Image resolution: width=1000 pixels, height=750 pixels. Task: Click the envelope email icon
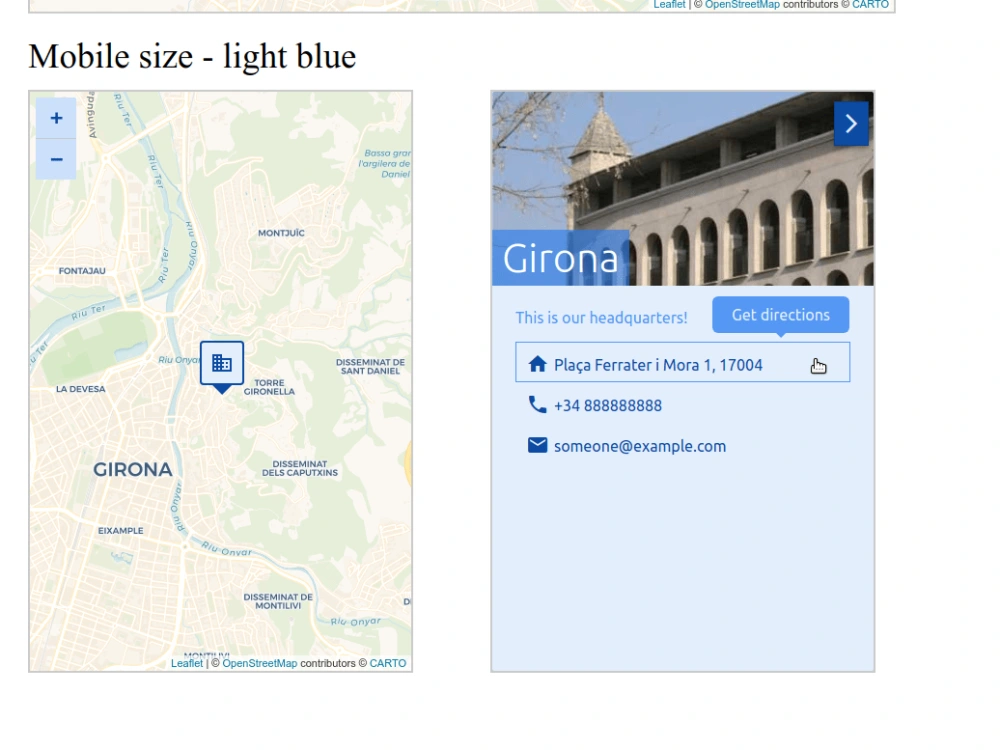(x=538, y=445)
